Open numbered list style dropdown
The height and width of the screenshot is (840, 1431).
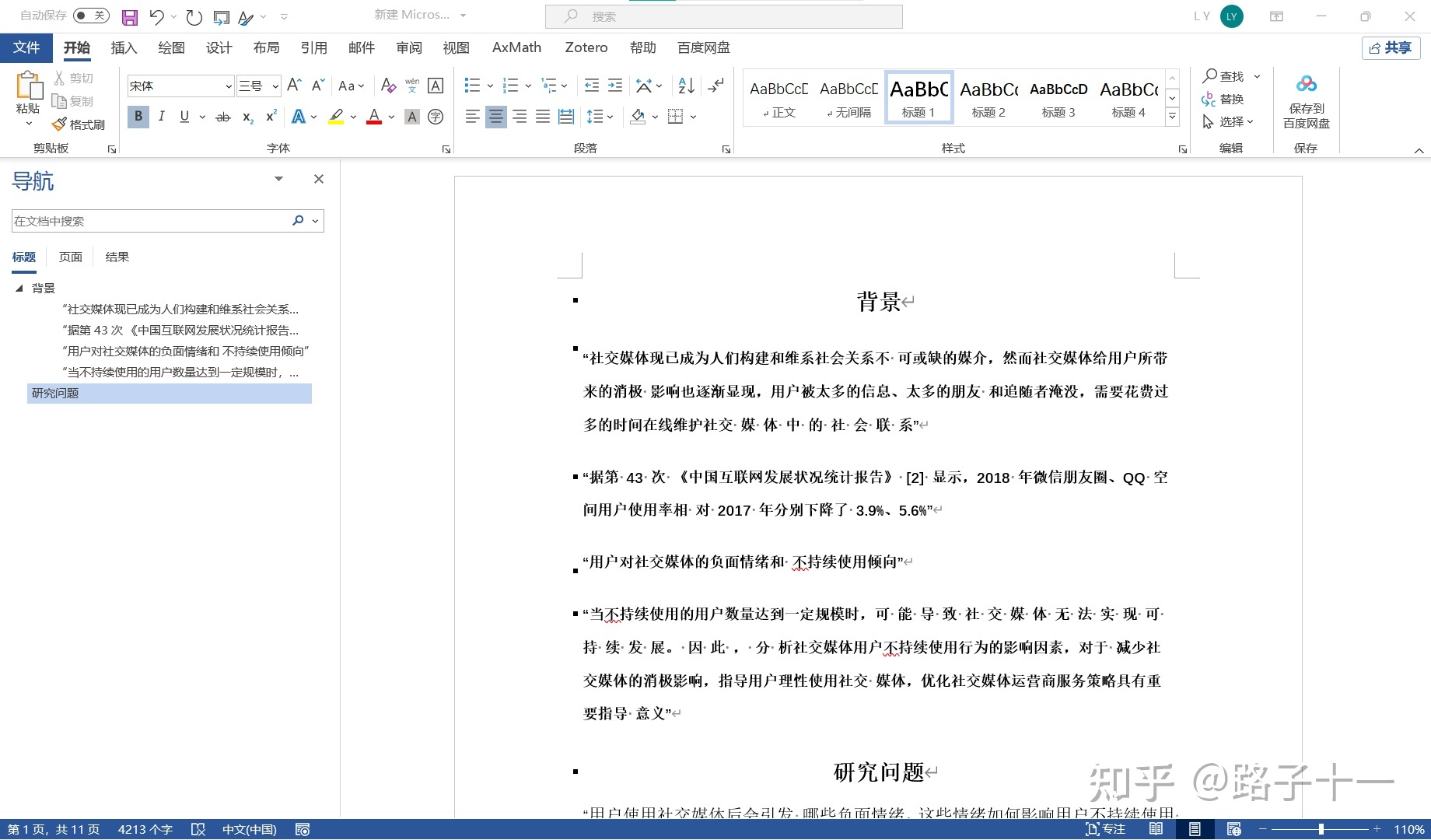tap(528, 86)
